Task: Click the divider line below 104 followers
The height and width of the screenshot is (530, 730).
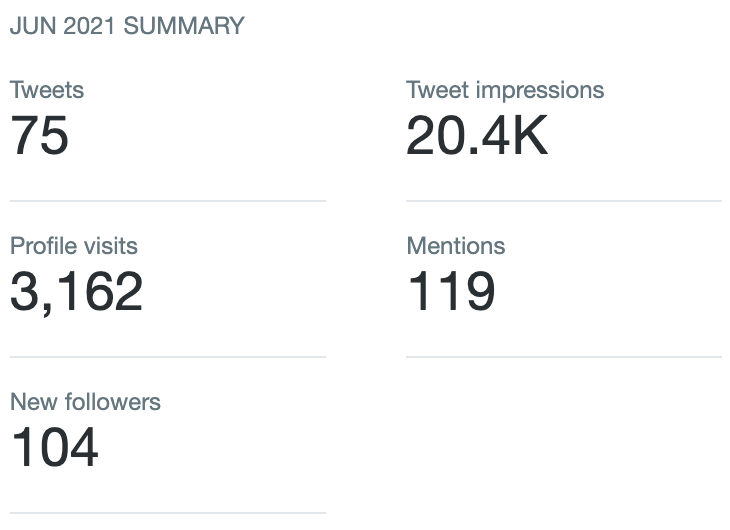Action: pos(168,513)
